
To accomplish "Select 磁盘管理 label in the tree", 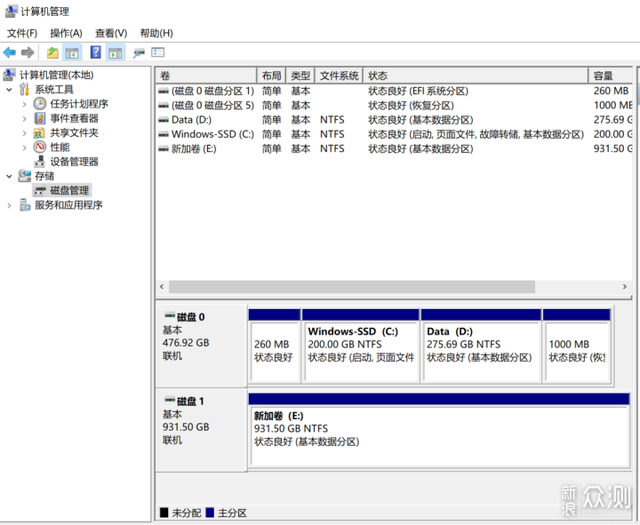I will (69, 191).
